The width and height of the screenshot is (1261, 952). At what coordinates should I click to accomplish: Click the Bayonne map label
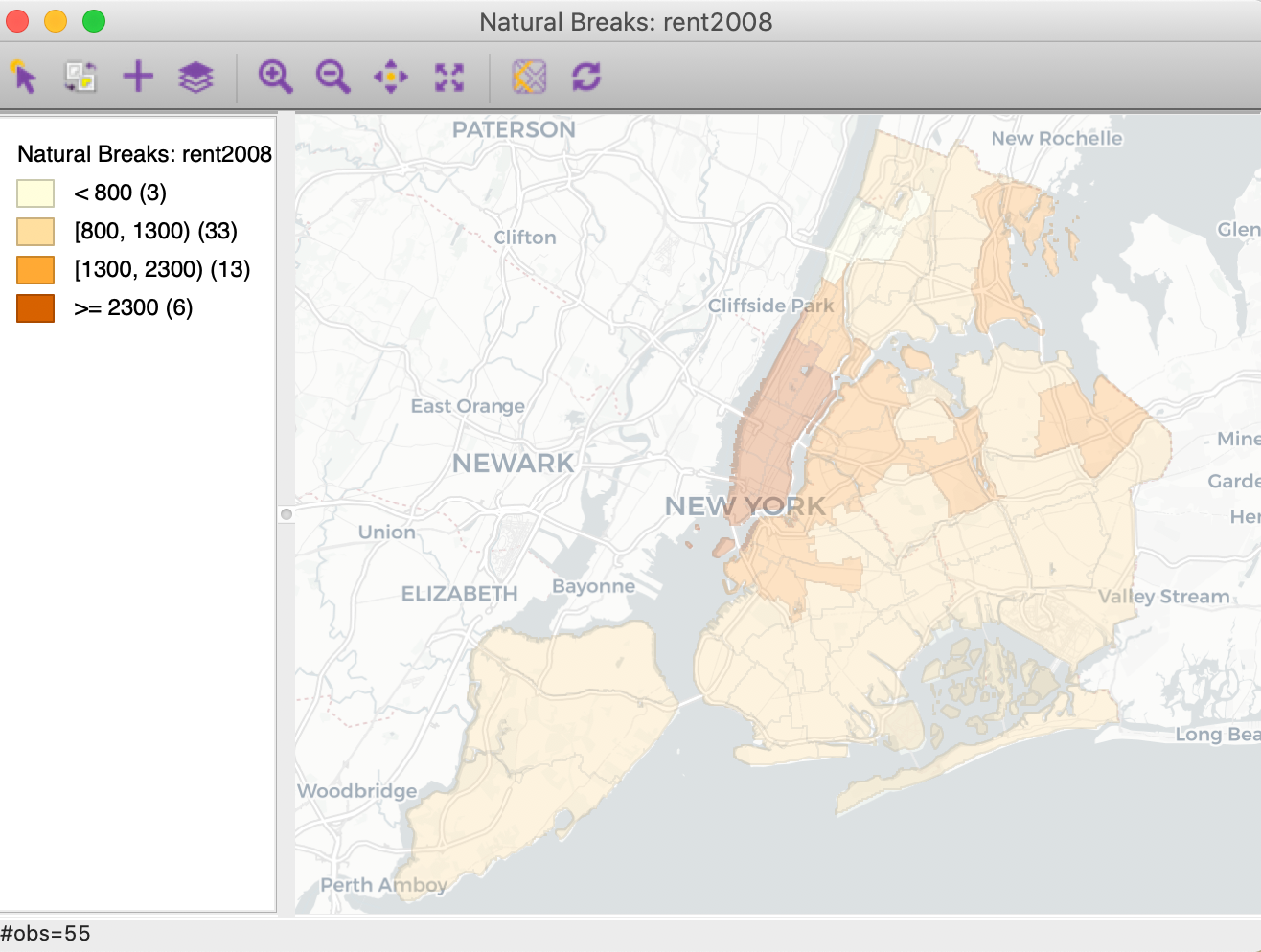pos(593,586)
